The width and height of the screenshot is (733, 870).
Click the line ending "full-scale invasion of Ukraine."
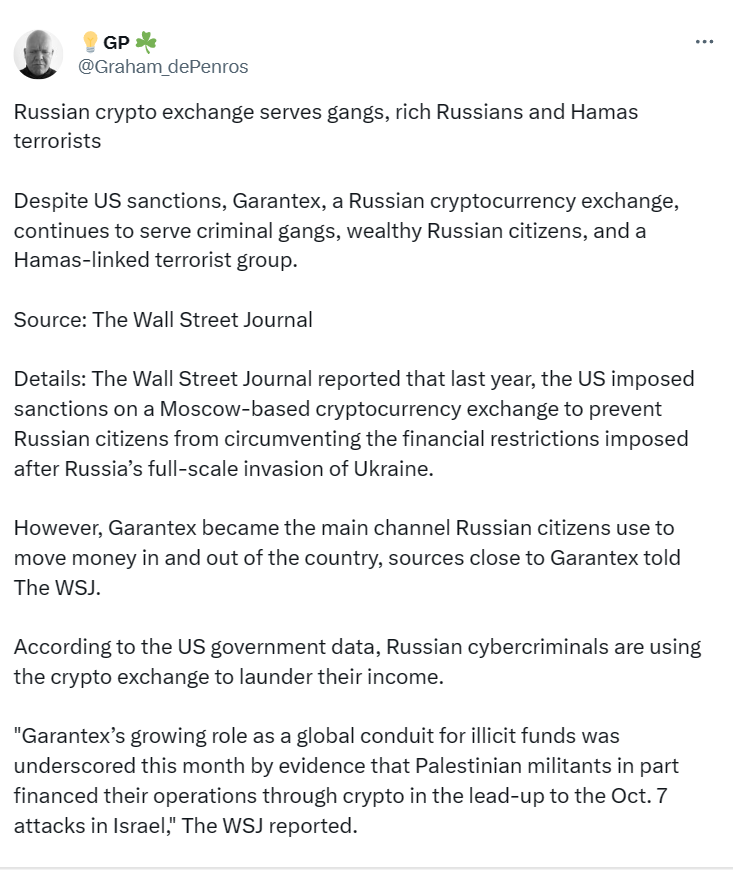(x=224, y=468)
